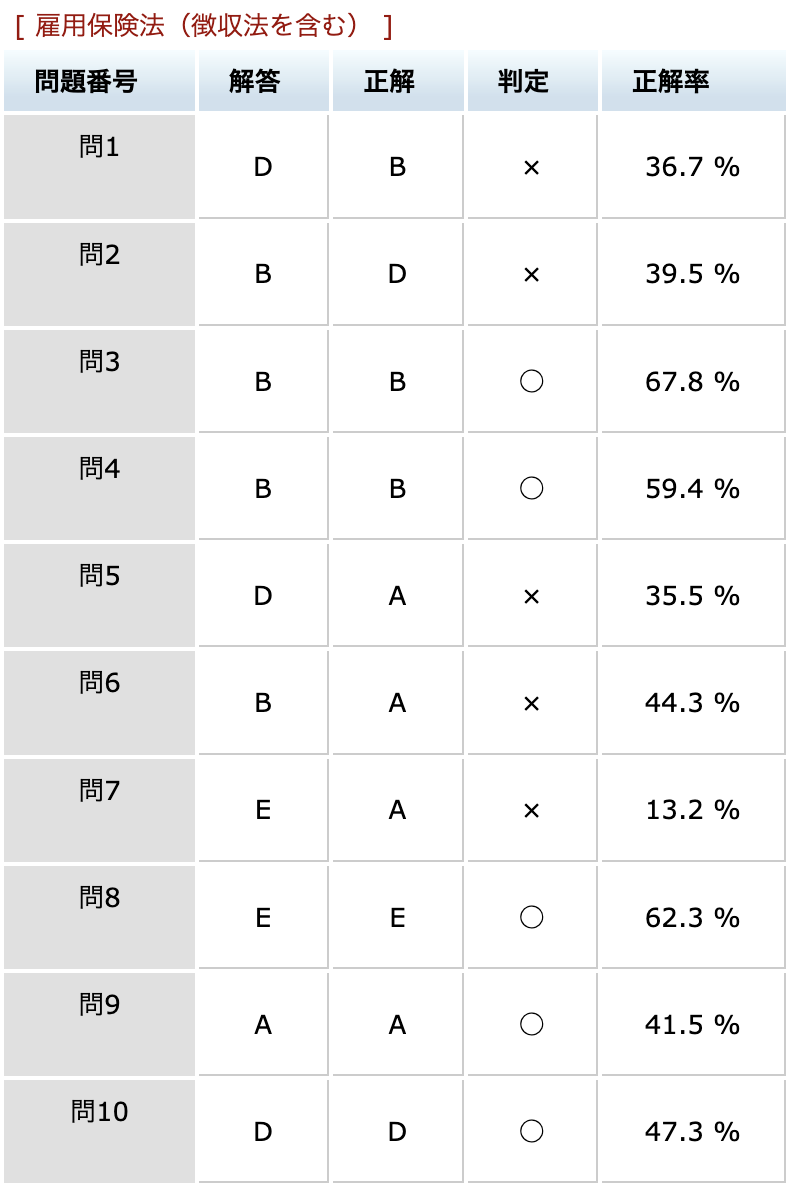Click the 問題番号 column header
This screenshot has height=1200, width=802.
coord(99,82)
